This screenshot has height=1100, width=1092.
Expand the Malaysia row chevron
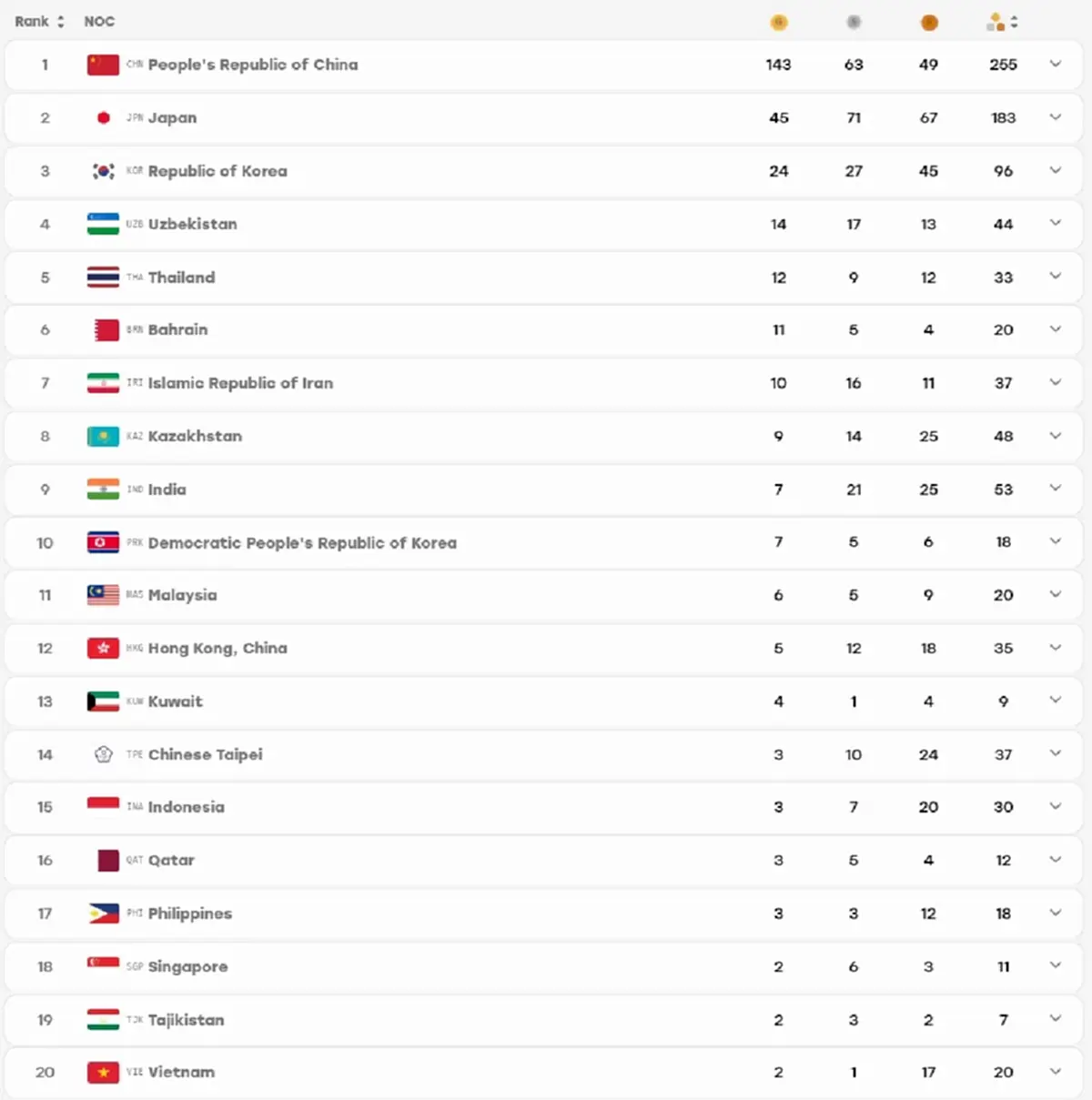click(x=1056, y=595)
